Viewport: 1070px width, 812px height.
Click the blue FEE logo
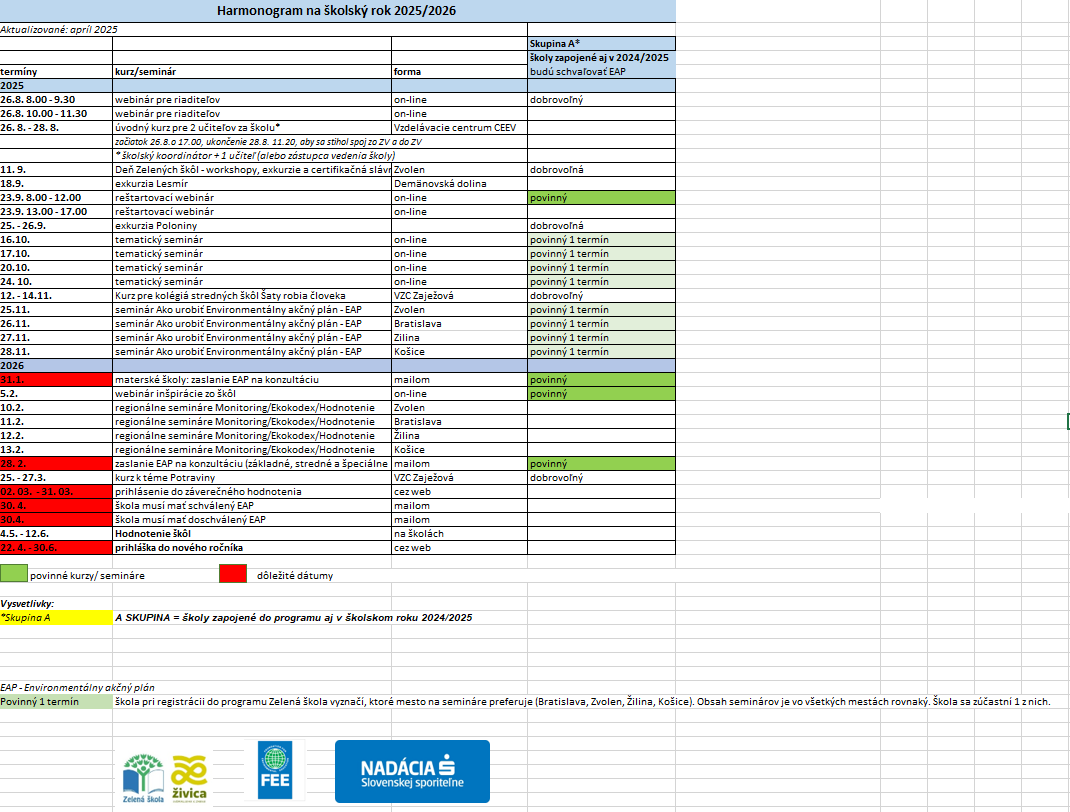pyautogui.click(x=275, y=770)
